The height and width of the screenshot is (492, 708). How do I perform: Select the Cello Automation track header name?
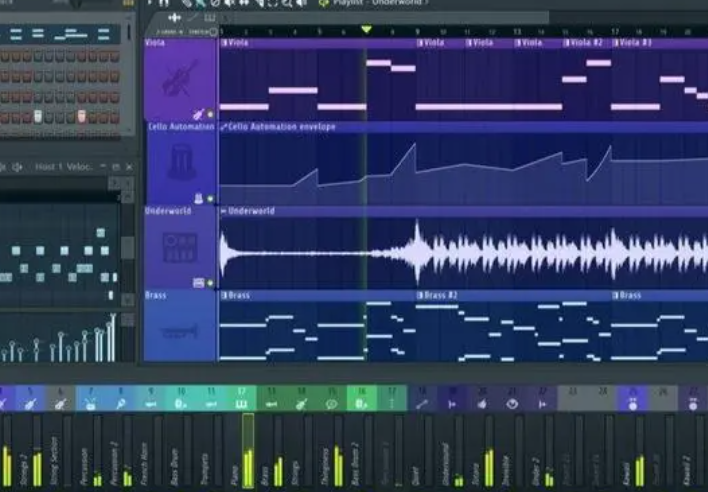[181, 127]
